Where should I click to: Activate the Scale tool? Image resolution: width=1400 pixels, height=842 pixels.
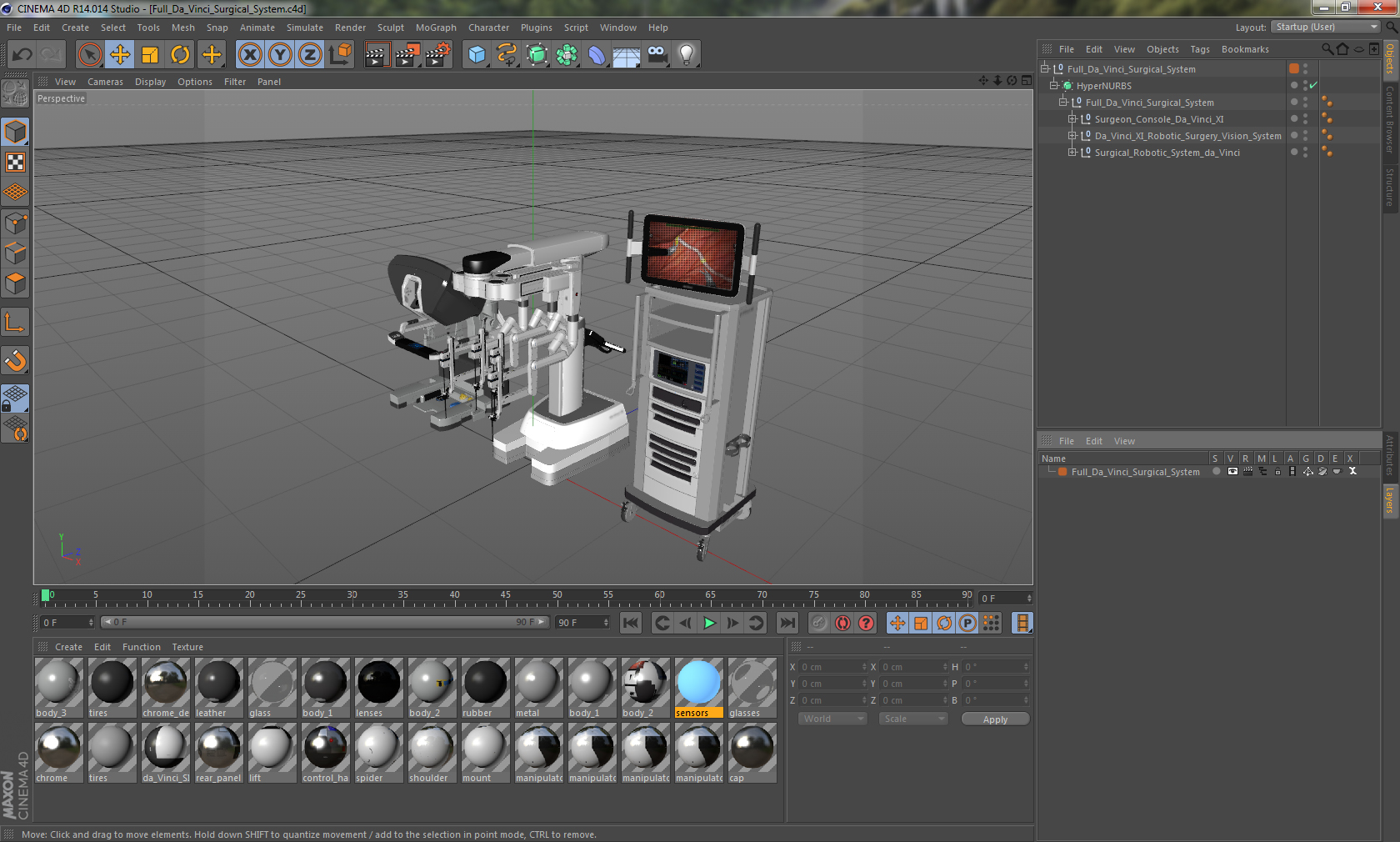(x=150, y=55)
